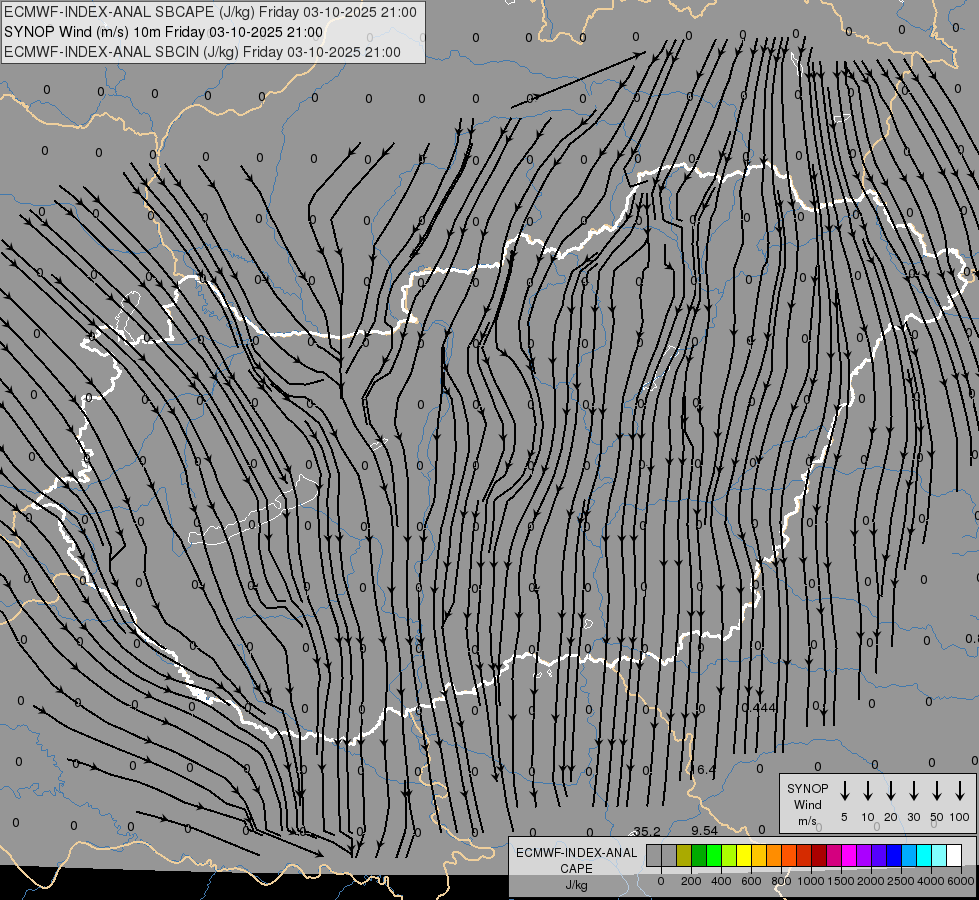Select the sky-blue swatch after 2500 tick
Image resolution: width=979 pixels, height=900 pixels.
[908, 856]
